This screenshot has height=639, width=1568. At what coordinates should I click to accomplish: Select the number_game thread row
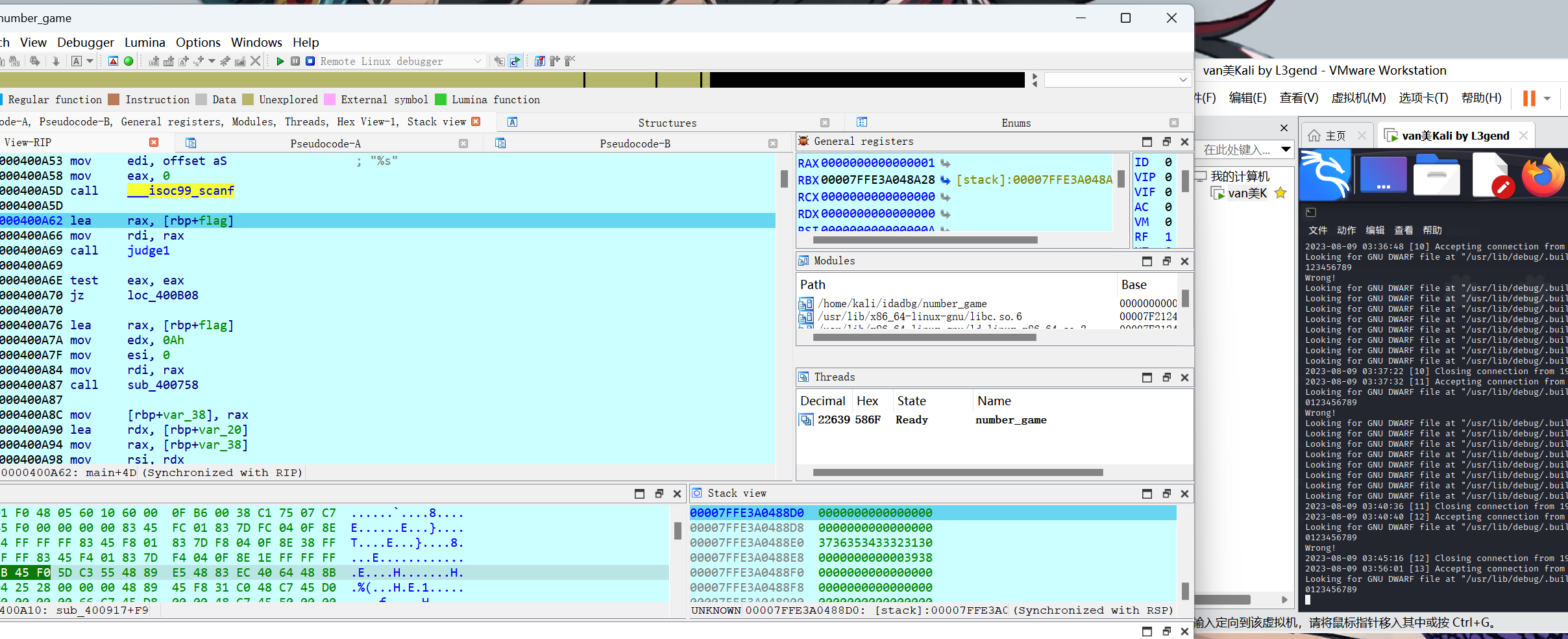[993, 420]
